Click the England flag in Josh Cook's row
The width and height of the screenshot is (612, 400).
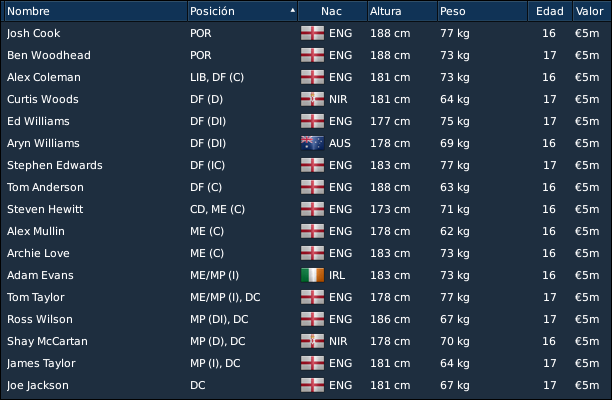pos(312,33)
